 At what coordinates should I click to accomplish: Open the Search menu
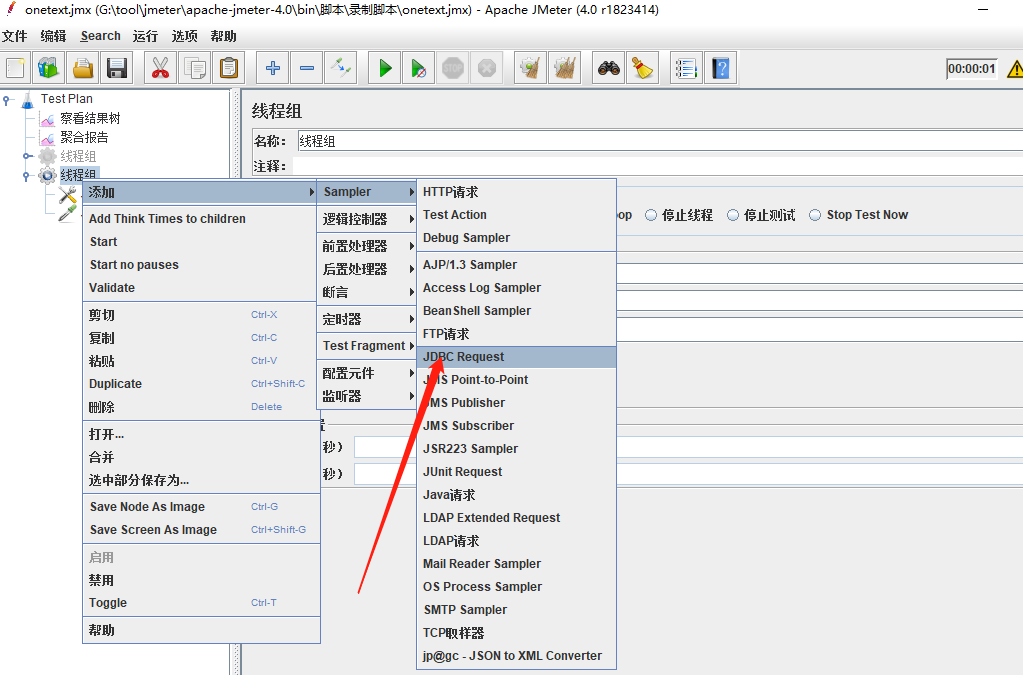[x=100, y=36]
